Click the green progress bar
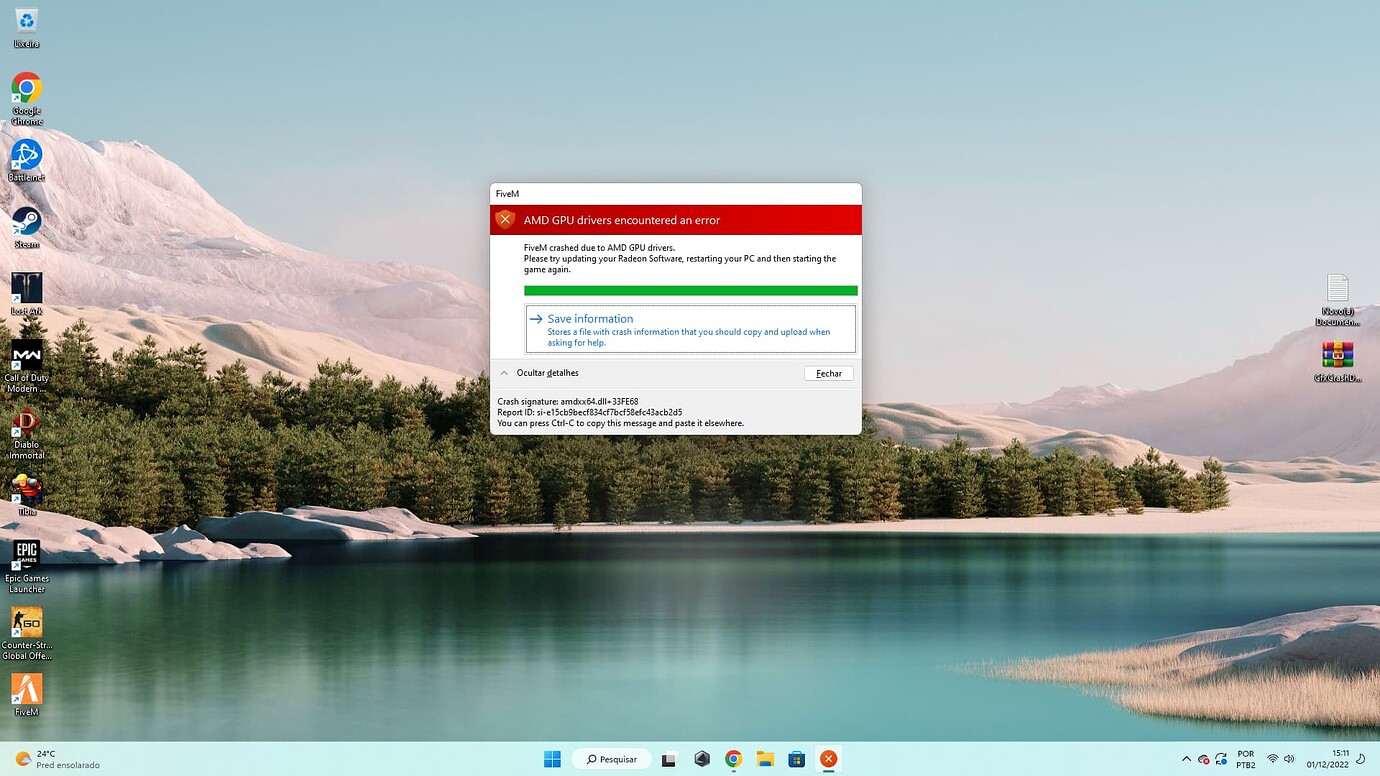This screenshot has height=776, width=1380. [690, 290]
